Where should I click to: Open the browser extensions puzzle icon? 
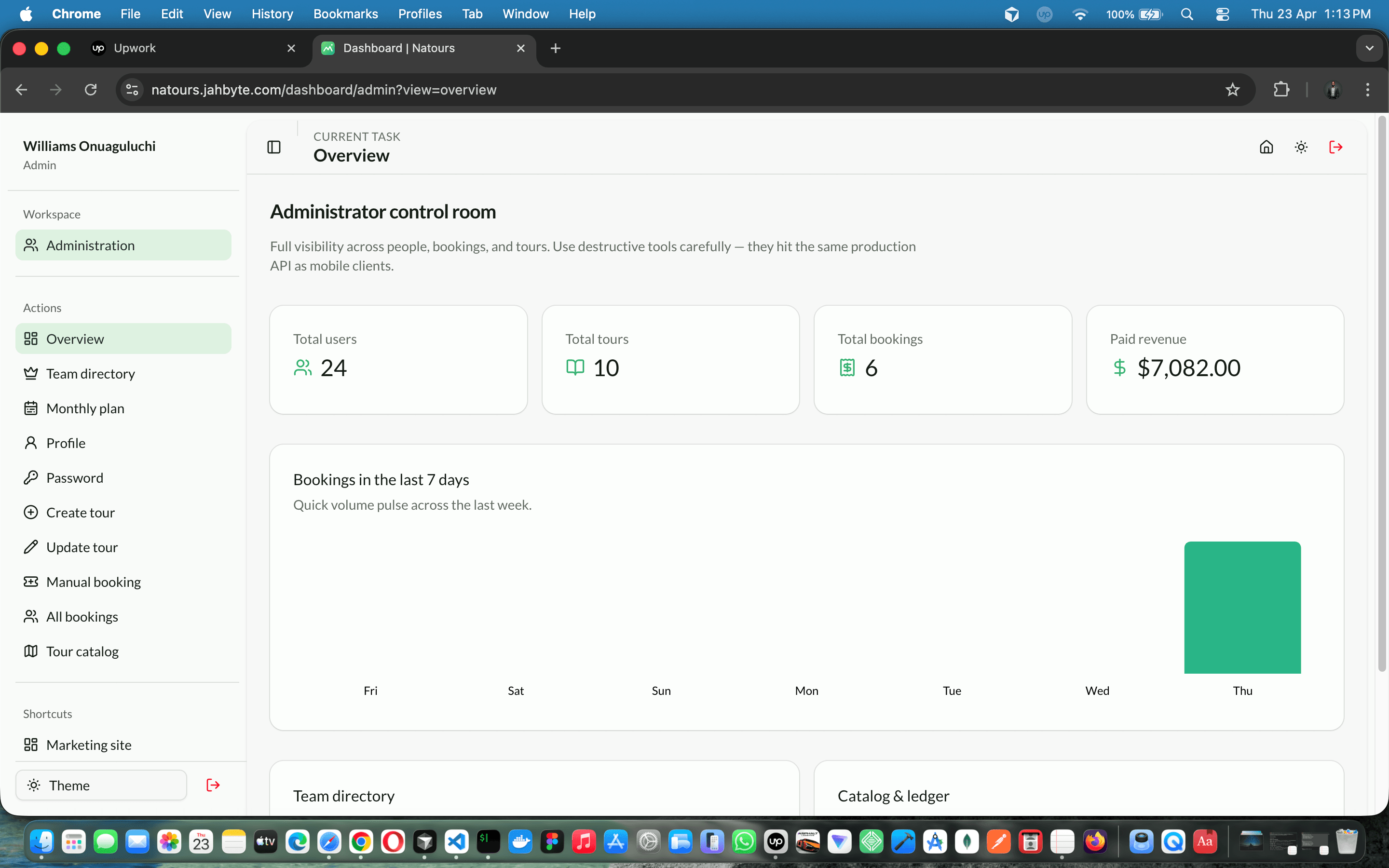pos(1281,90)
